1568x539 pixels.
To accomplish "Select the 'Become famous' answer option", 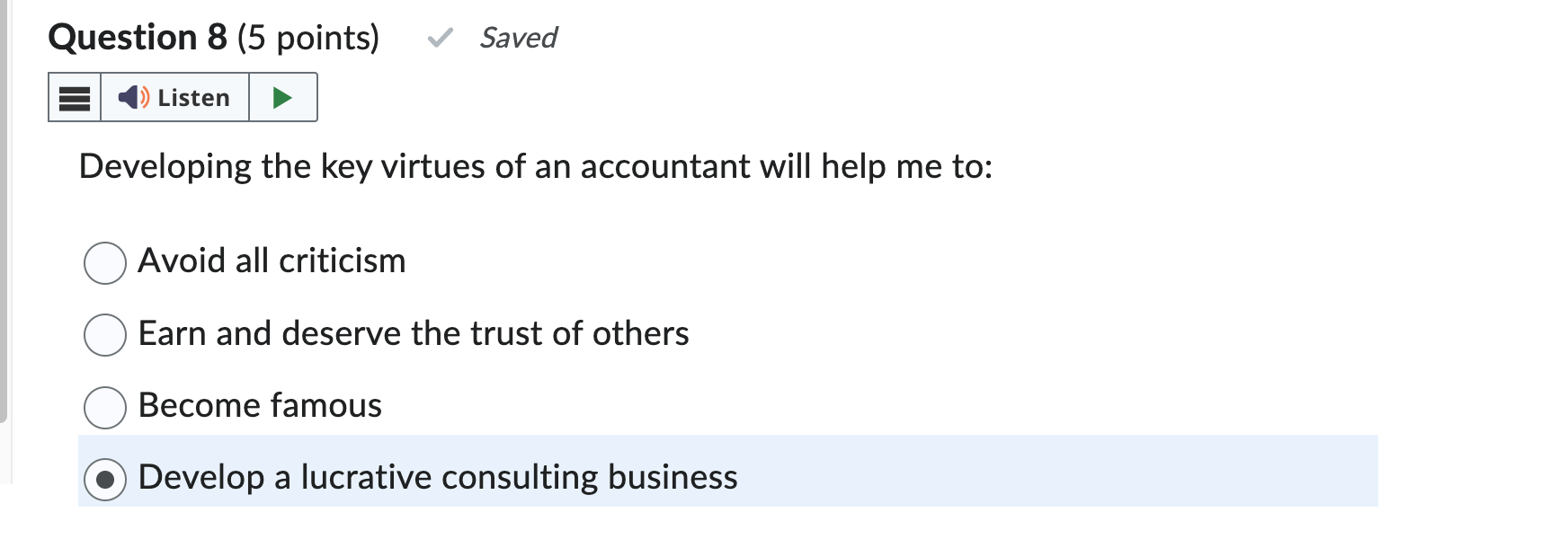I will [x=104, y=406].
